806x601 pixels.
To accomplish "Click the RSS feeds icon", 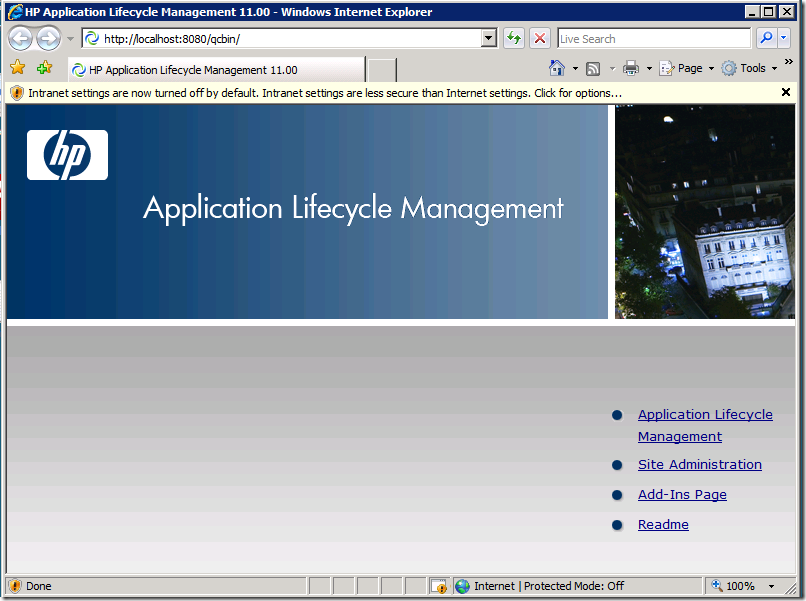I will (x=593, y=68).
